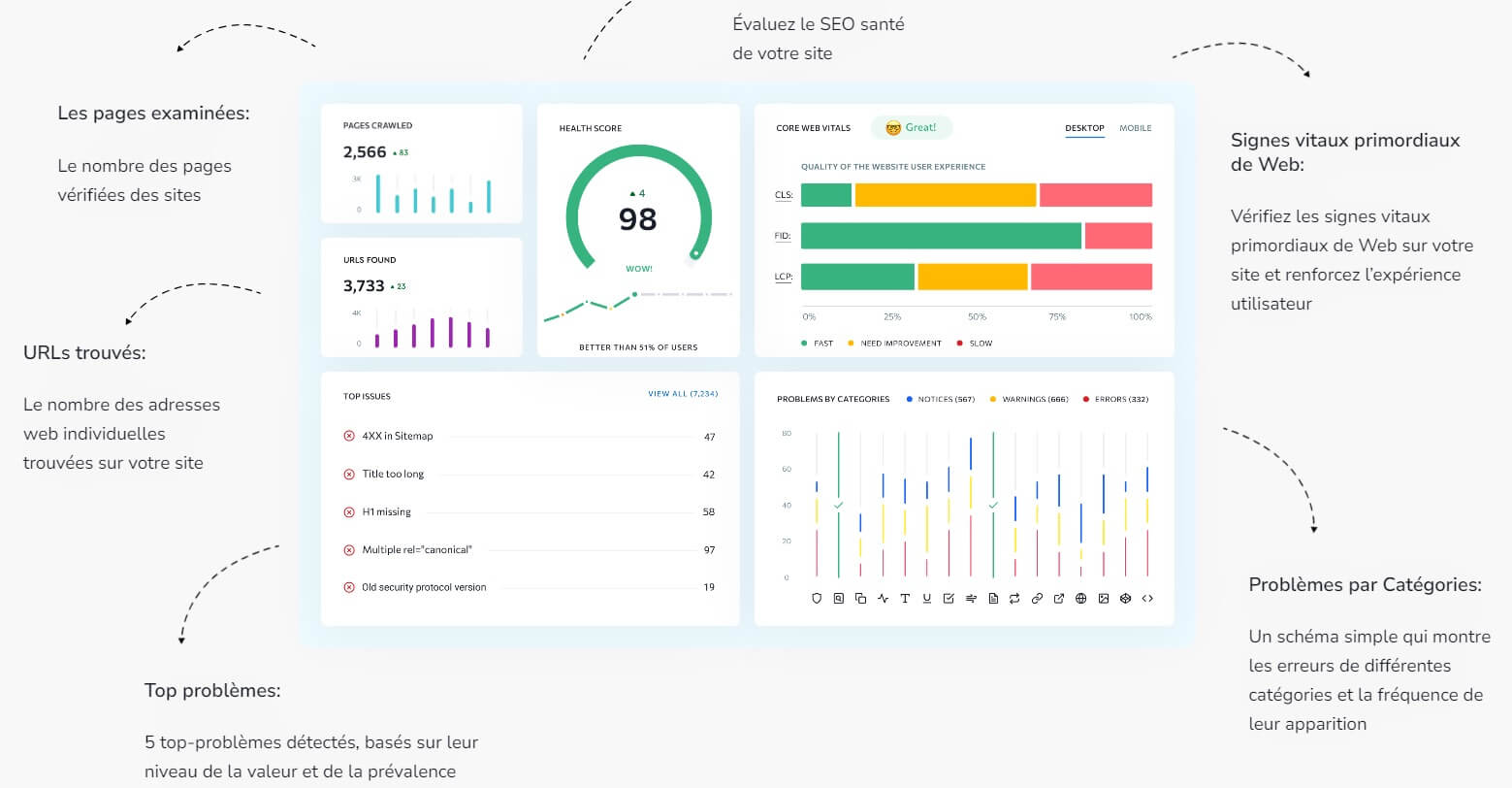The image size is (1512, 788).
Task: Click error icon beside Old security protocol version
Action: [349, 588]
